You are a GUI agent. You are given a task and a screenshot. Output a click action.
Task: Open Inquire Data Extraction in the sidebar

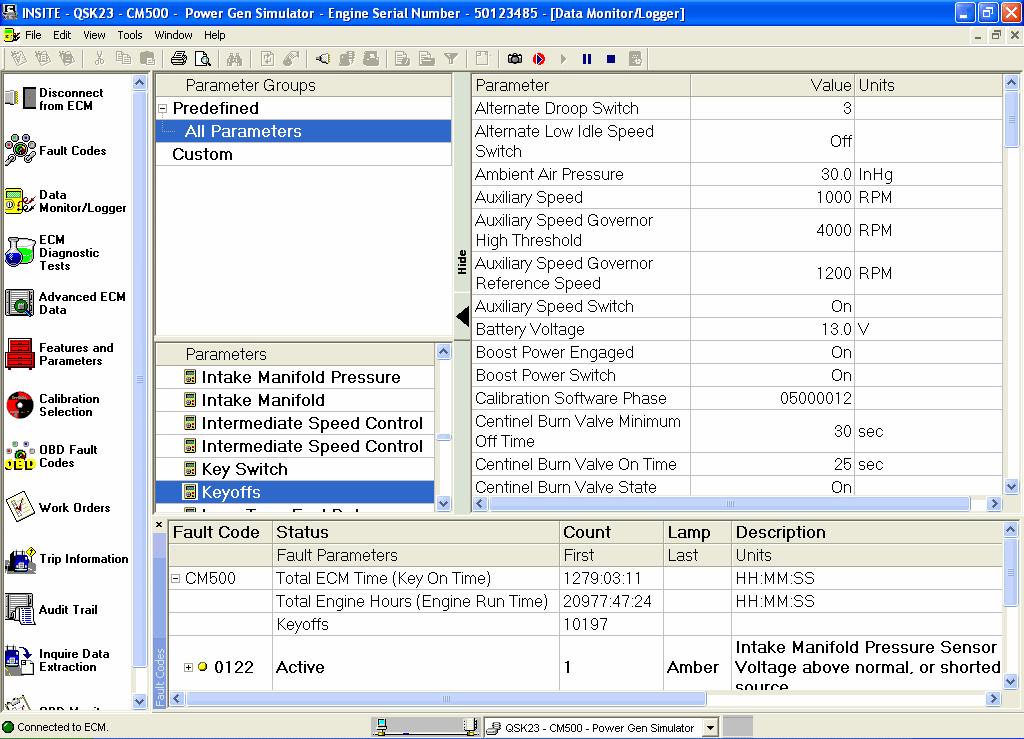57,660
